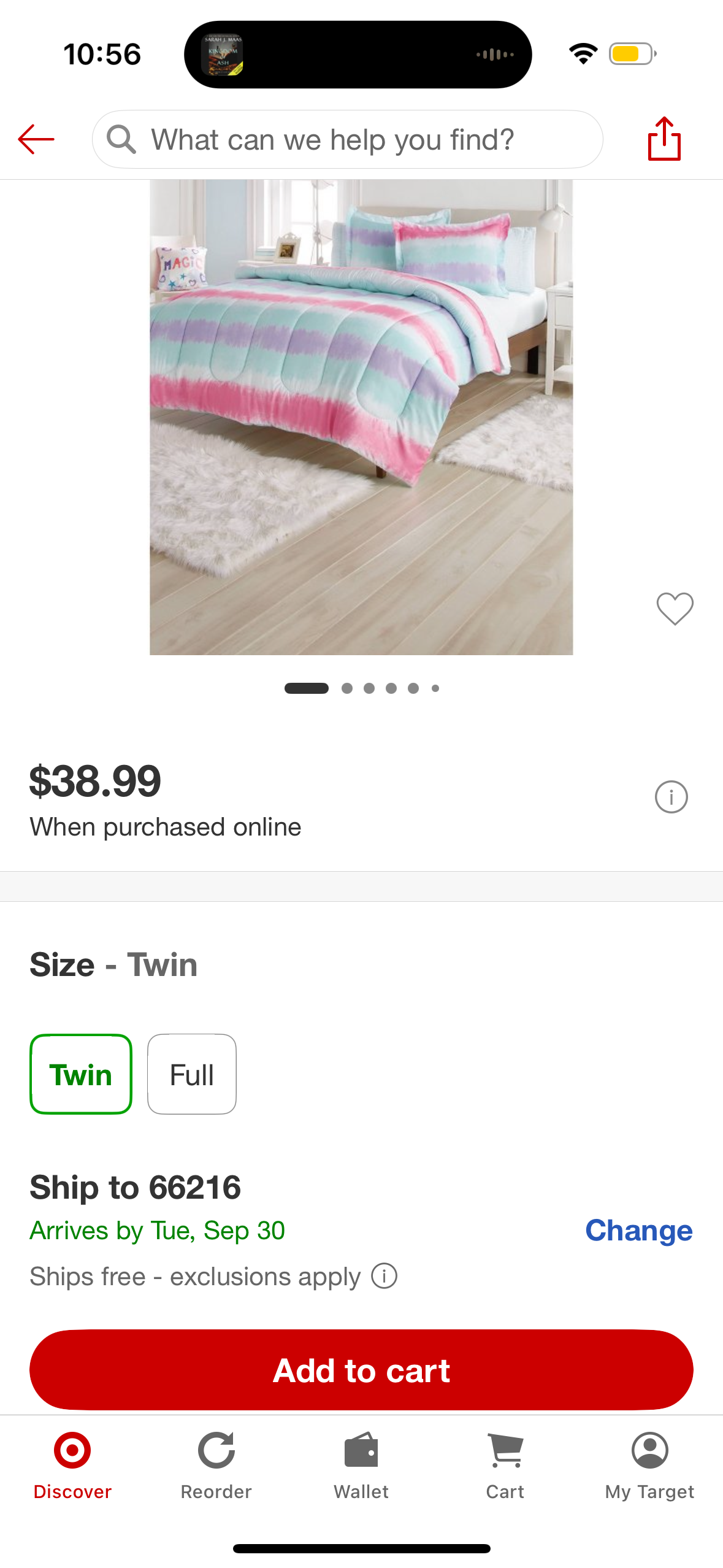This screenshot has height=1568, width=723.
Task: Tap the Discover bullseye tab
Action: [72, 1466]
